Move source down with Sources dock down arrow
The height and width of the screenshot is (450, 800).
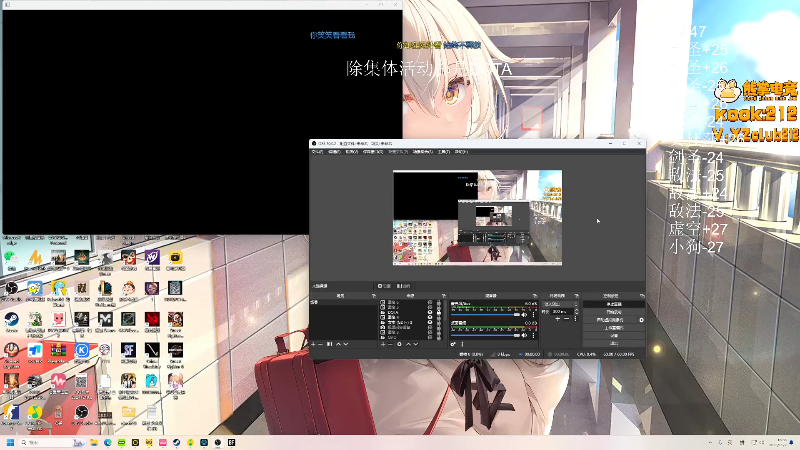[416, 344]
